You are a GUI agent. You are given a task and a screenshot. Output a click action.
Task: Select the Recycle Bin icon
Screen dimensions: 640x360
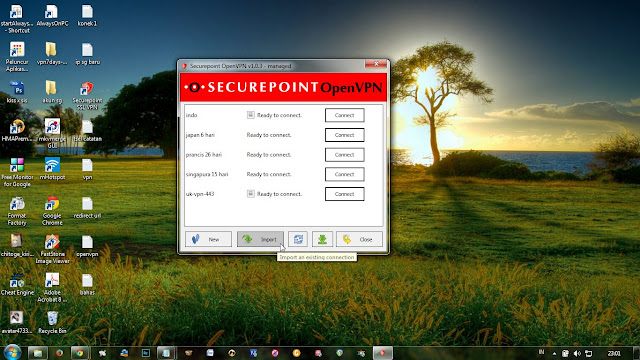click(52, 322)
